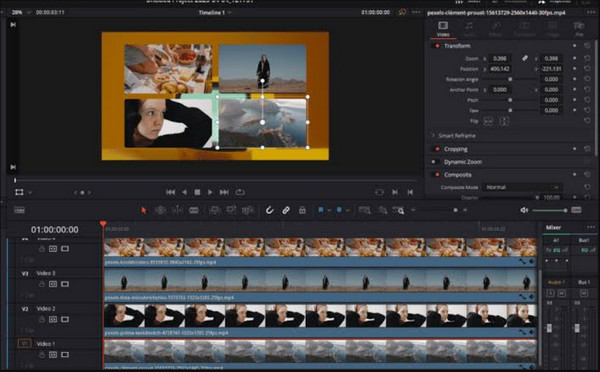Click the Insert Clip toolbar icon
This screenshot has height=372, width=600.
(215, 210)
